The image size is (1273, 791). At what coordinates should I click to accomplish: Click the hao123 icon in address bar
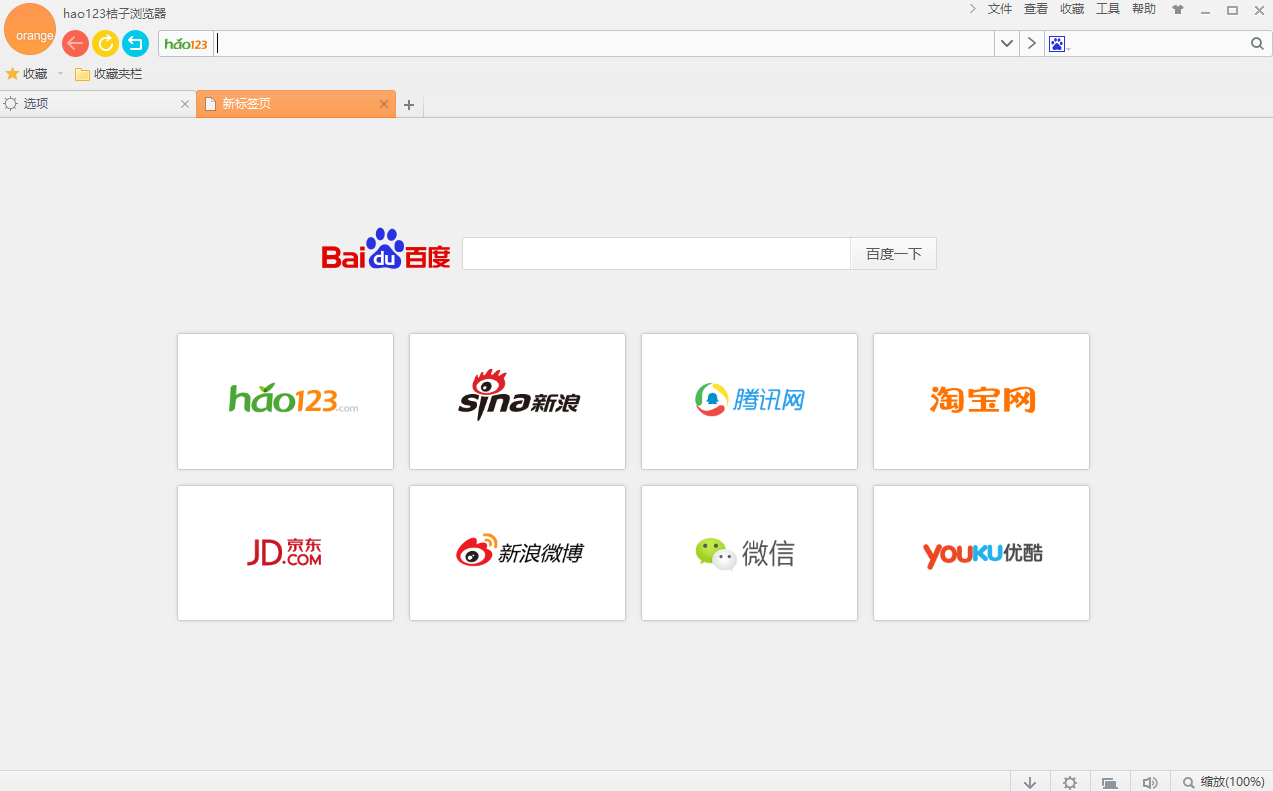pos(186,44)
